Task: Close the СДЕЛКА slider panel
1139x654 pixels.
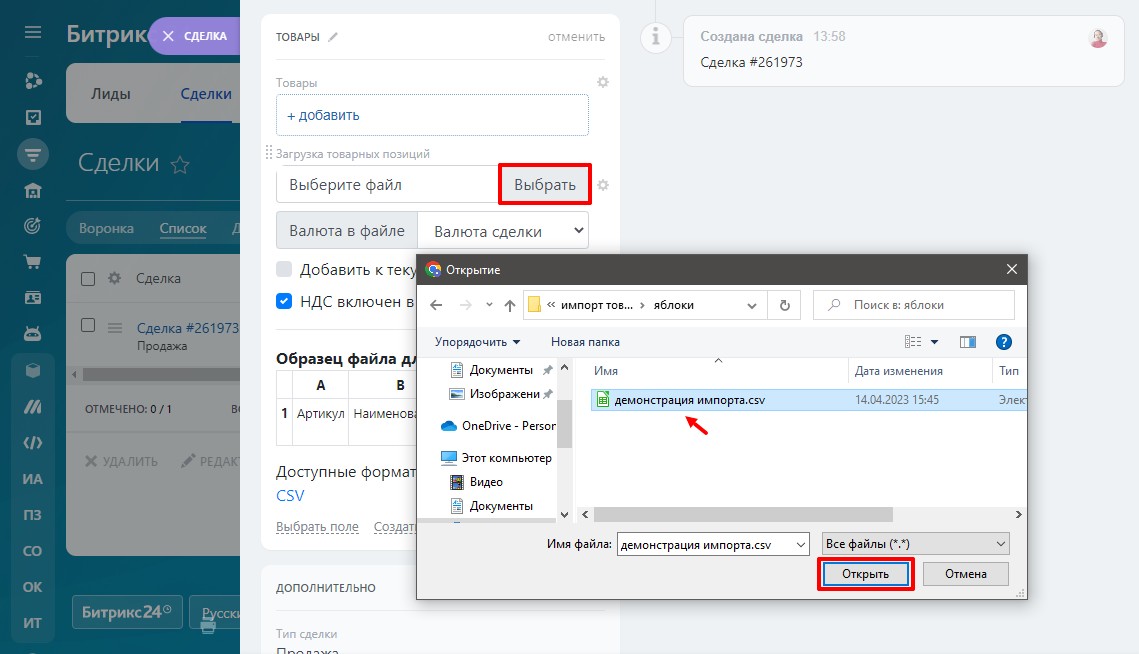Action: pos(168,36)
